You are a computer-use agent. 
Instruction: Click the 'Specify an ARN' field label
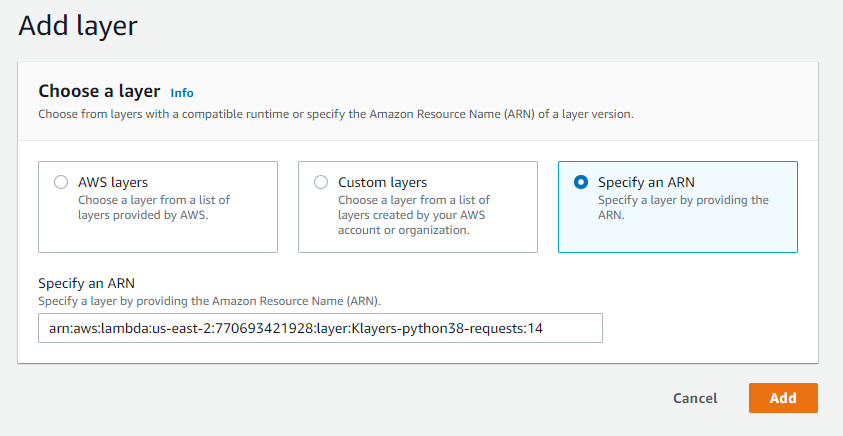pos(86,284)
